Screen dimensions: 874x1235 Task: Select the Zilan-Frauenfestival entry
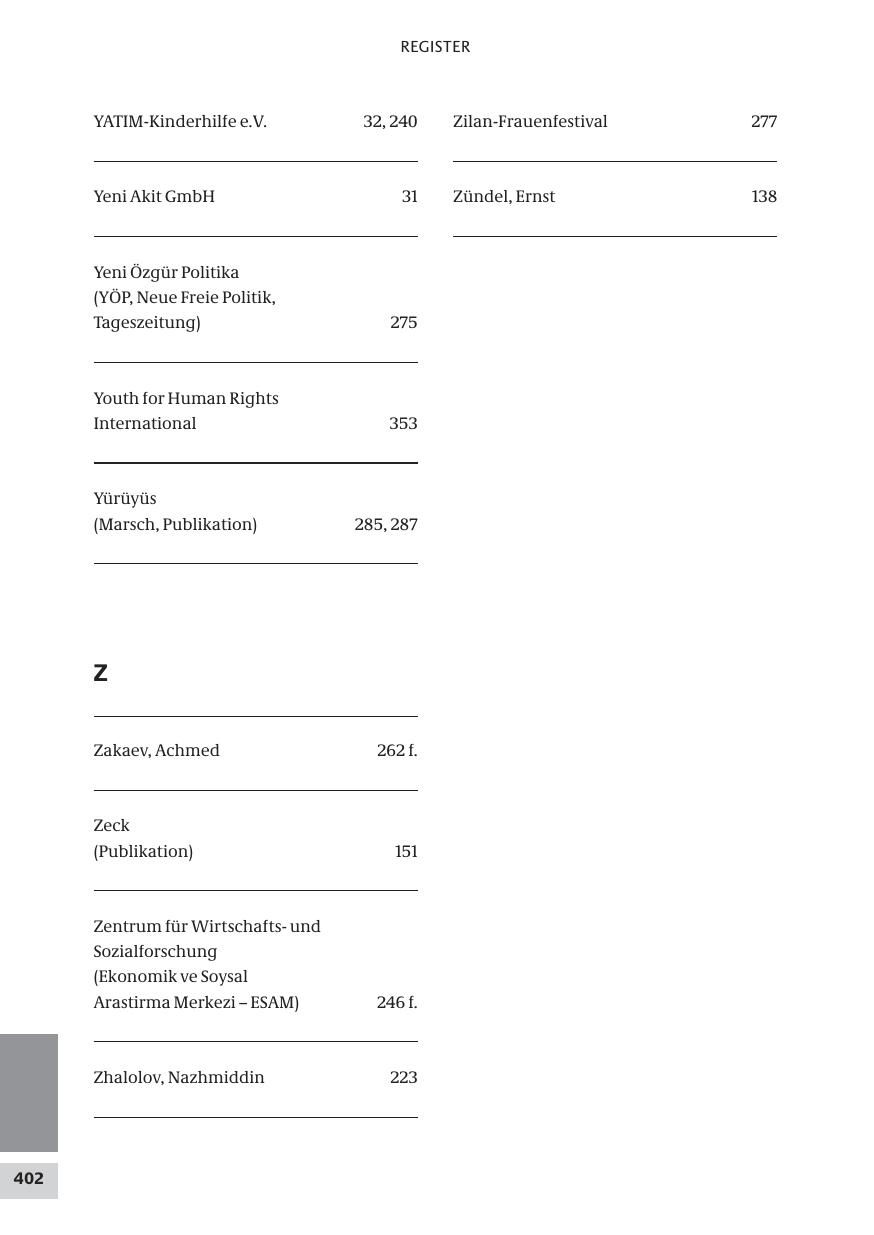tap(530, 122)
